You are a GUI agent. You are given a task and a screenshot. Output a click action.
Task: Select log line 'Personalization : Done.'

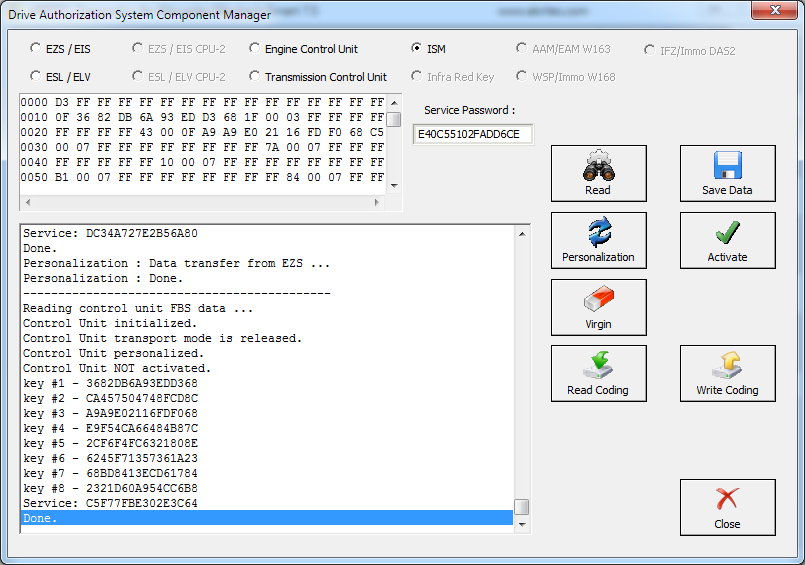point(267,278)
